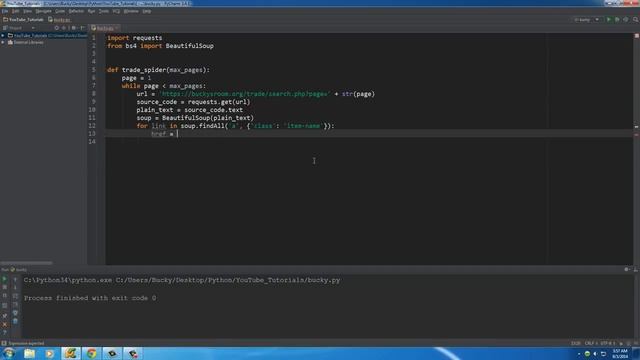Screen dimensions: 640x360
Task: Click the Down stack trace arrow in console
Action: (x=15, y=288)
